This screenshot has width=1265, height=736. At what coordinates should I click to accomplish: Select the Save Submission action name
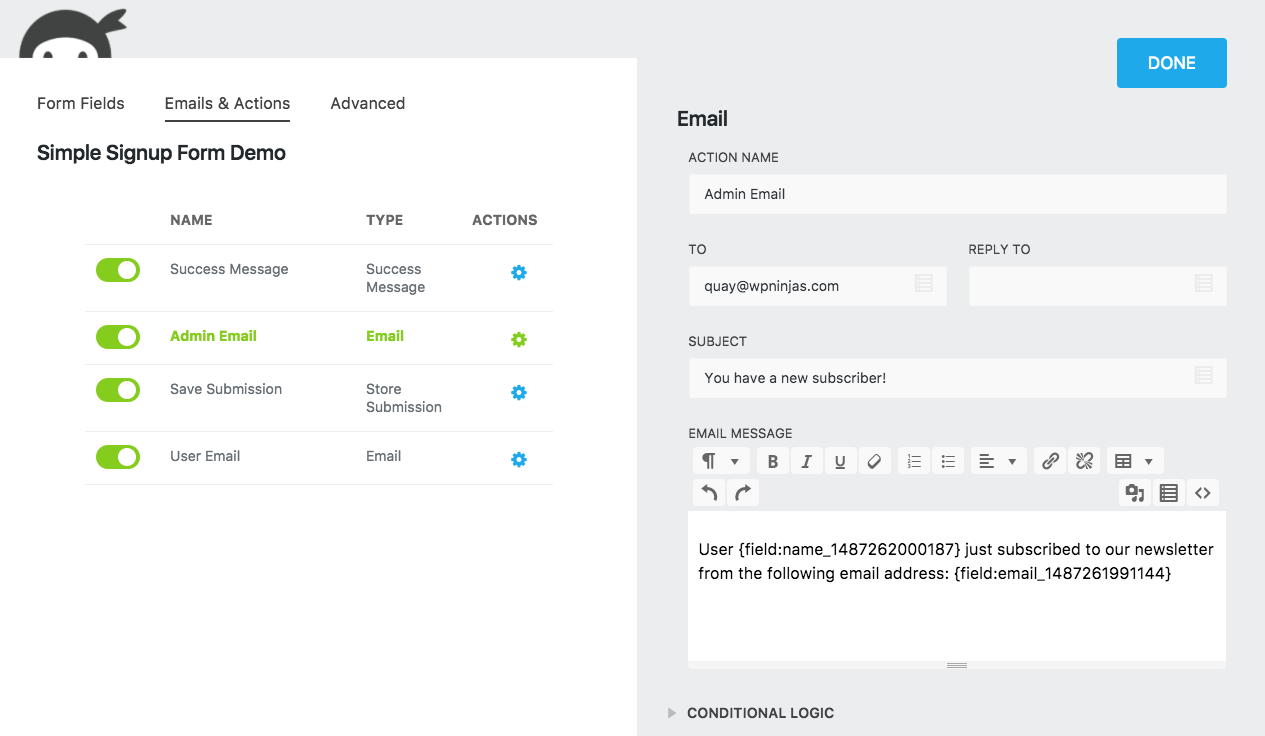[226, 389]
